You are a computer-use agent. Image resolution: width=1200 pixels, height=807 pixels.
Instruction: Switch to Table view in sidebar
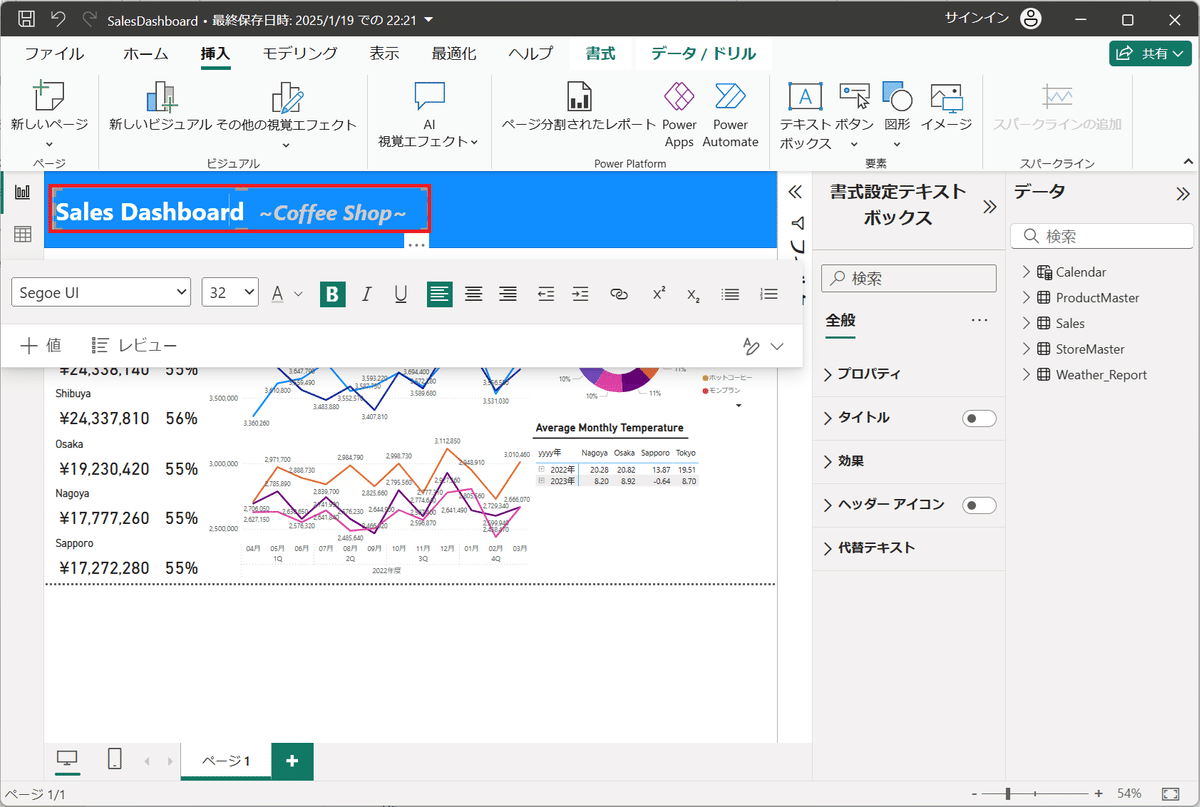pyautogui.click(x=22, y=234)
